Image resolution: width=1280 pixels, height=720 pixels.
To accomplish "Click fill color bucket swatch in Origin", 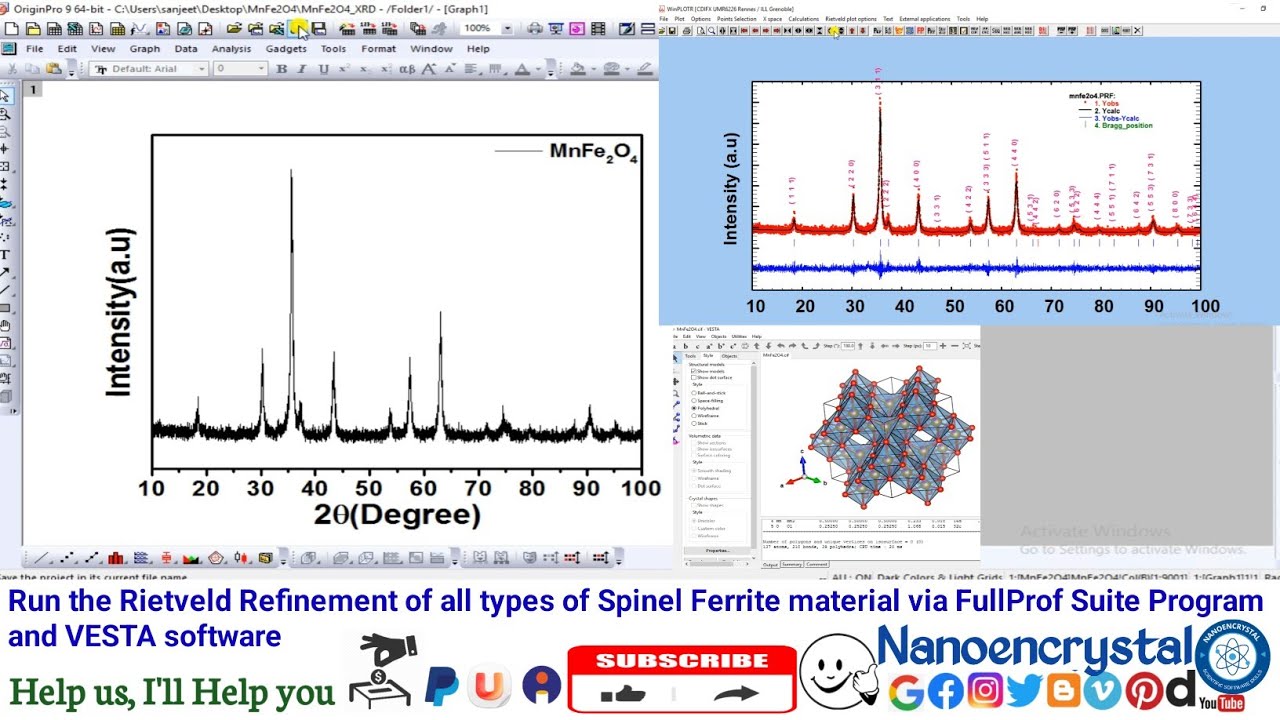I will click(578, 69).
